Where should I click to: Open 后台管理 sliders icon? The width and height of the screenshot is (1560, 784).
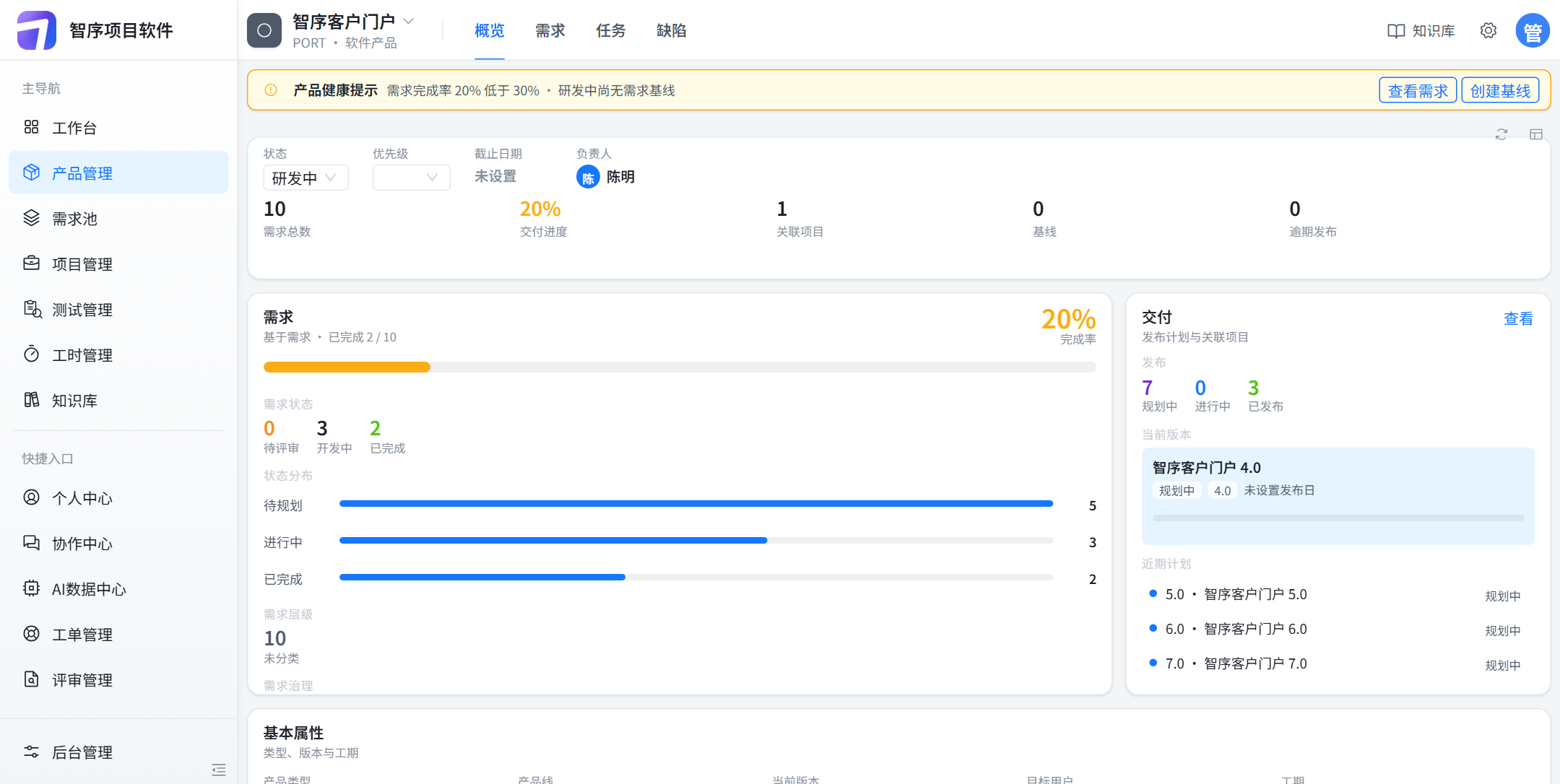(31, 752)
